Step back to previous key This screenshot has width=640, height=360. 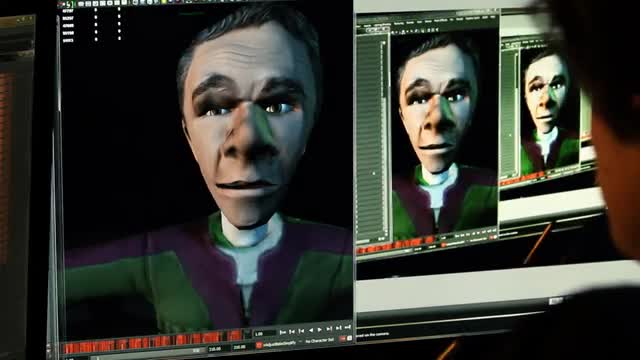click(301, 331)
